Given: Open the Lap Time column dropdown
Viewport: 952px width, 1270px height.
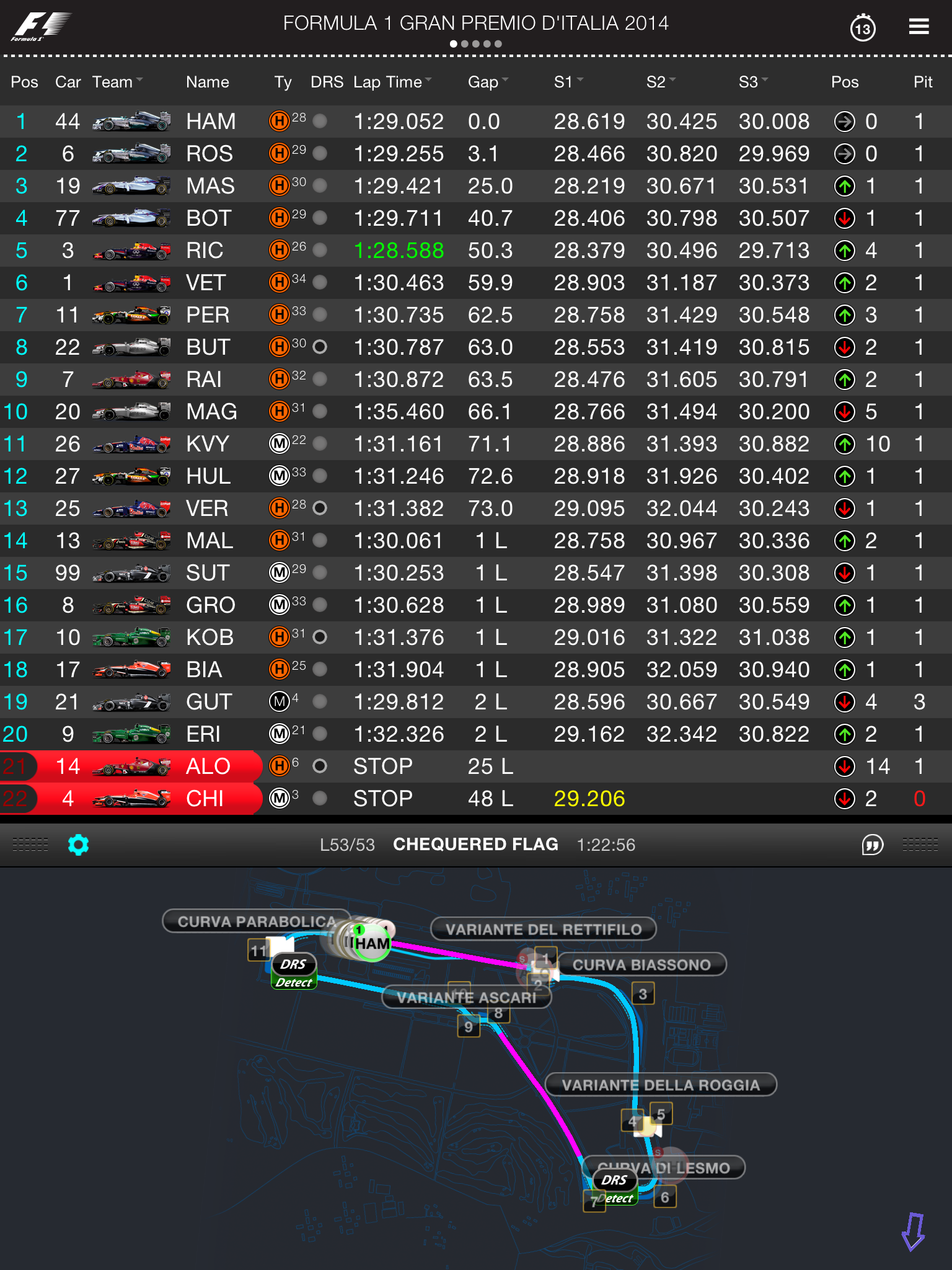Looking at the screenshot, I should click(x=393, y=82).
